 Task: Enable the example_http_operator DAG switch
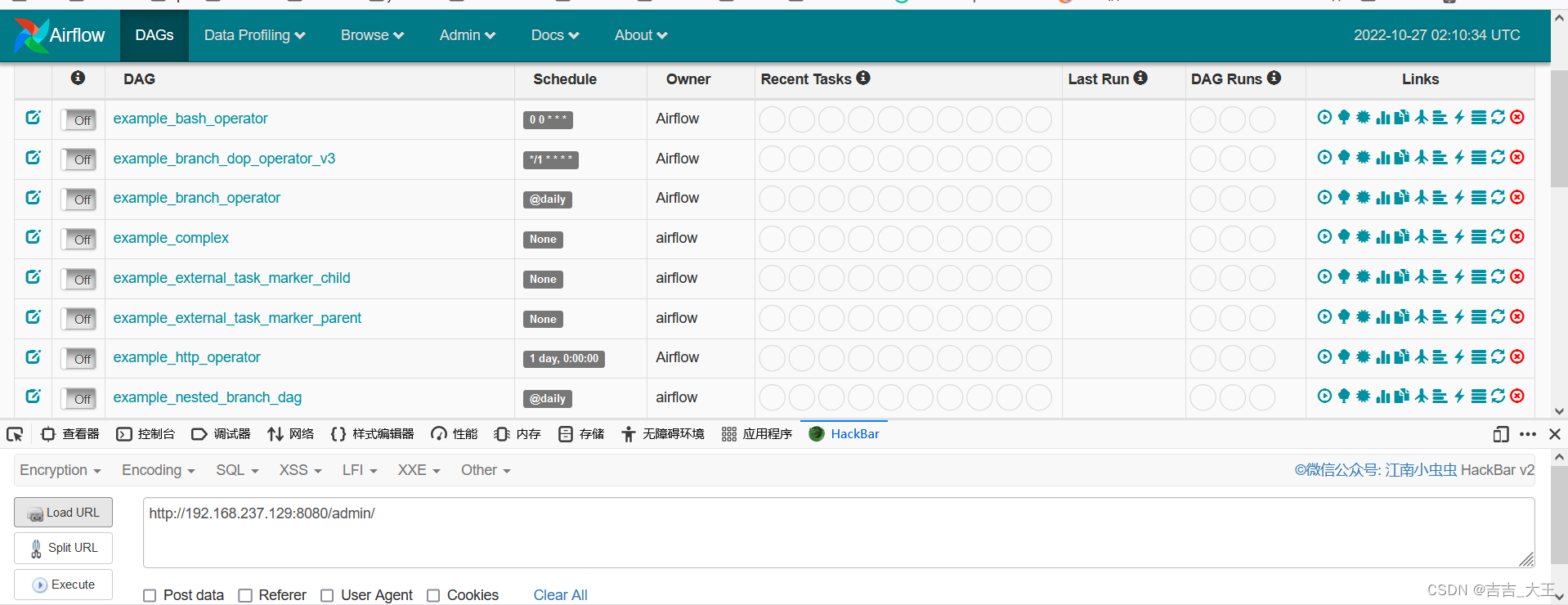coord(79,358)
